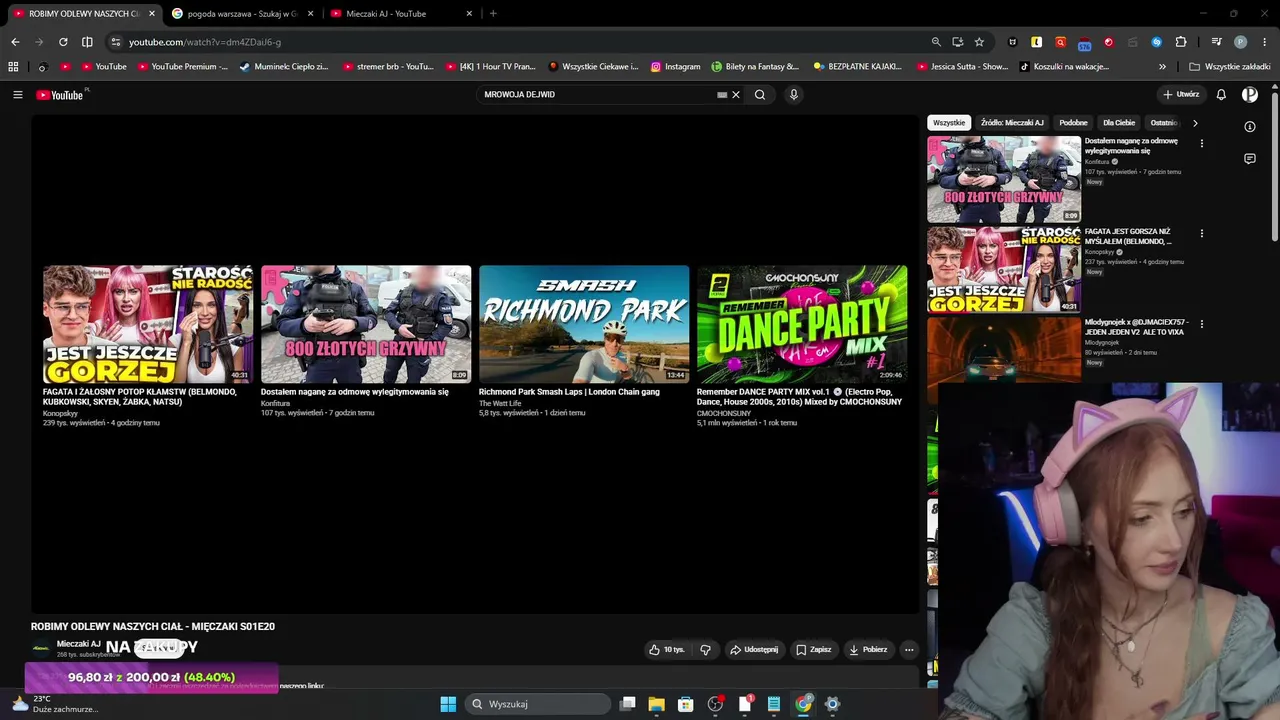Click the Utwórz create button
This screenshot has width=1280, height=720.
pos(1180,95)
